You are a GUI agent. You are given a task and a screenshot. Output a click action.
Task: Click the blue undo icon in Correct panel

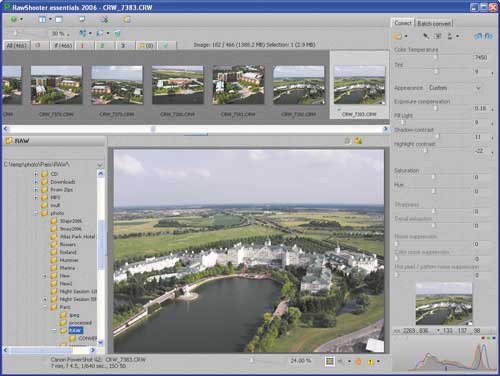click(478, 36)
